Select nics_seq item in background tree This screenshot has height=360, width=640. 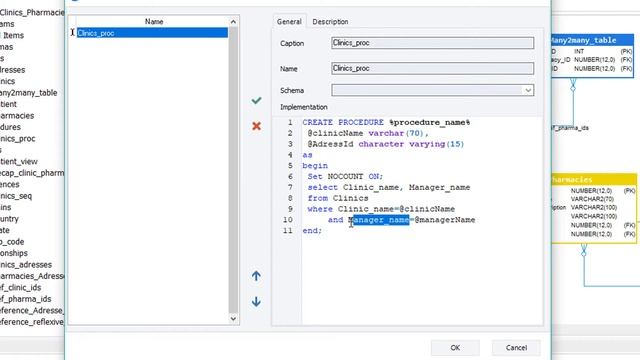coord(16,196)
